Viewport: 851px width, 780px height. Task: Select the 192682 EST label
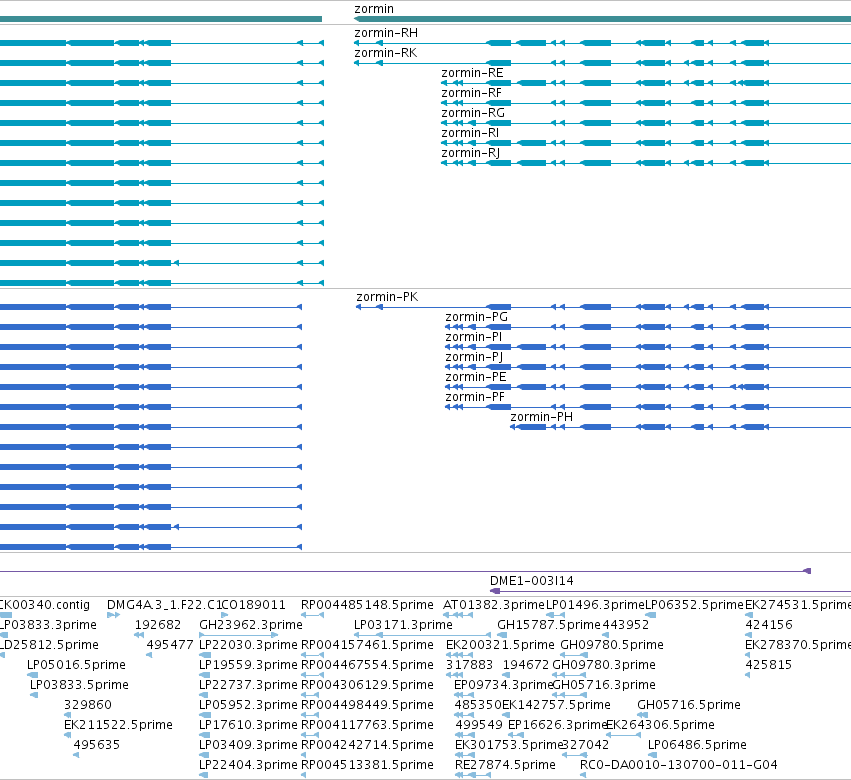[x=158, y=625]
